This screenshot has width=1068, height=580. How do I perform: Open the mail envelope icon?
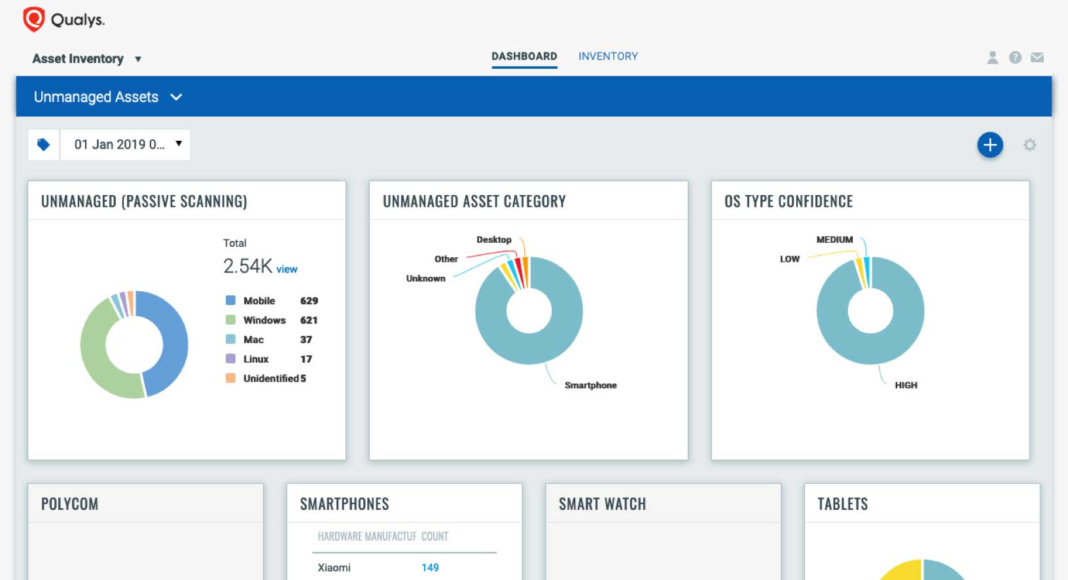click(1037, 58)
